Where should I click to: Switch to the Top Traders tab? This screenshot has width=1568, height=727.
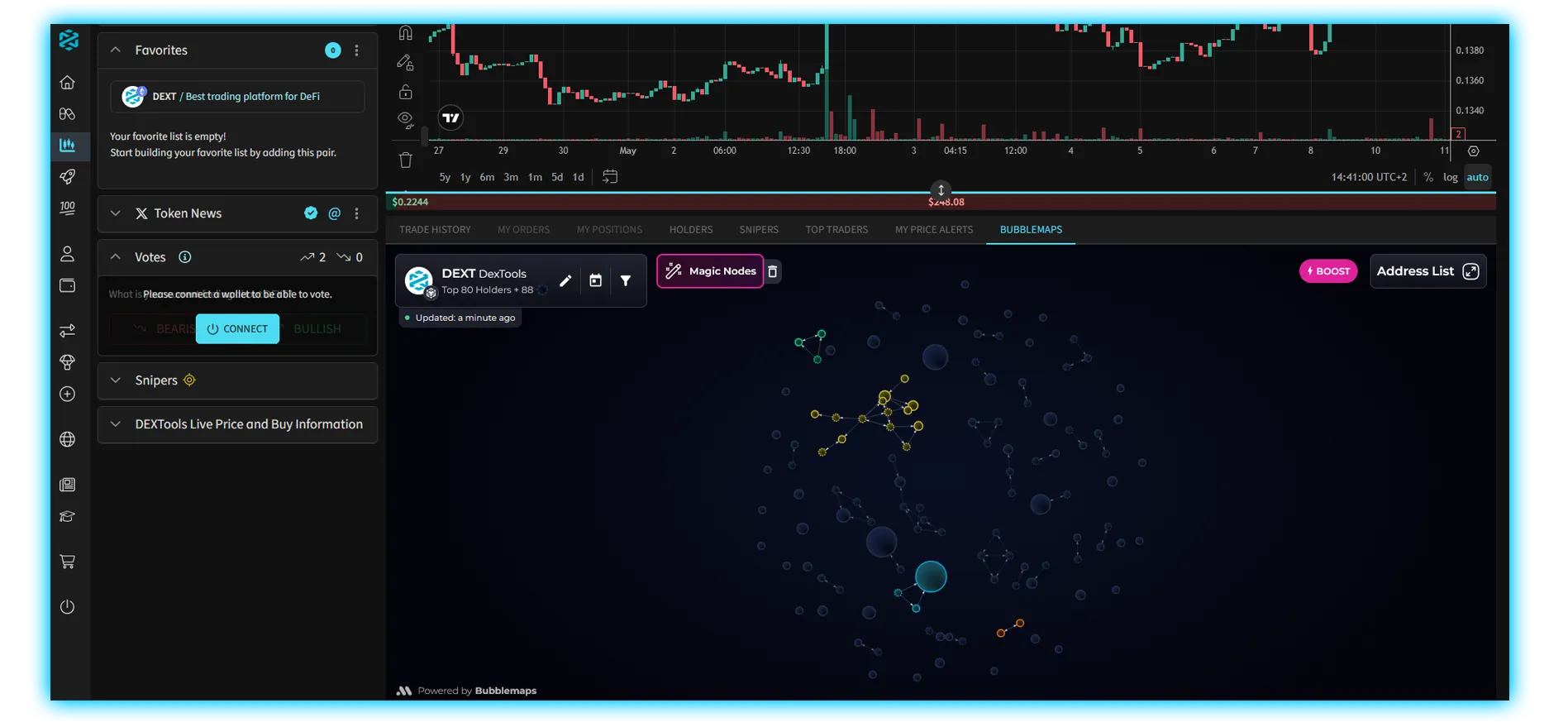(836, 230)
